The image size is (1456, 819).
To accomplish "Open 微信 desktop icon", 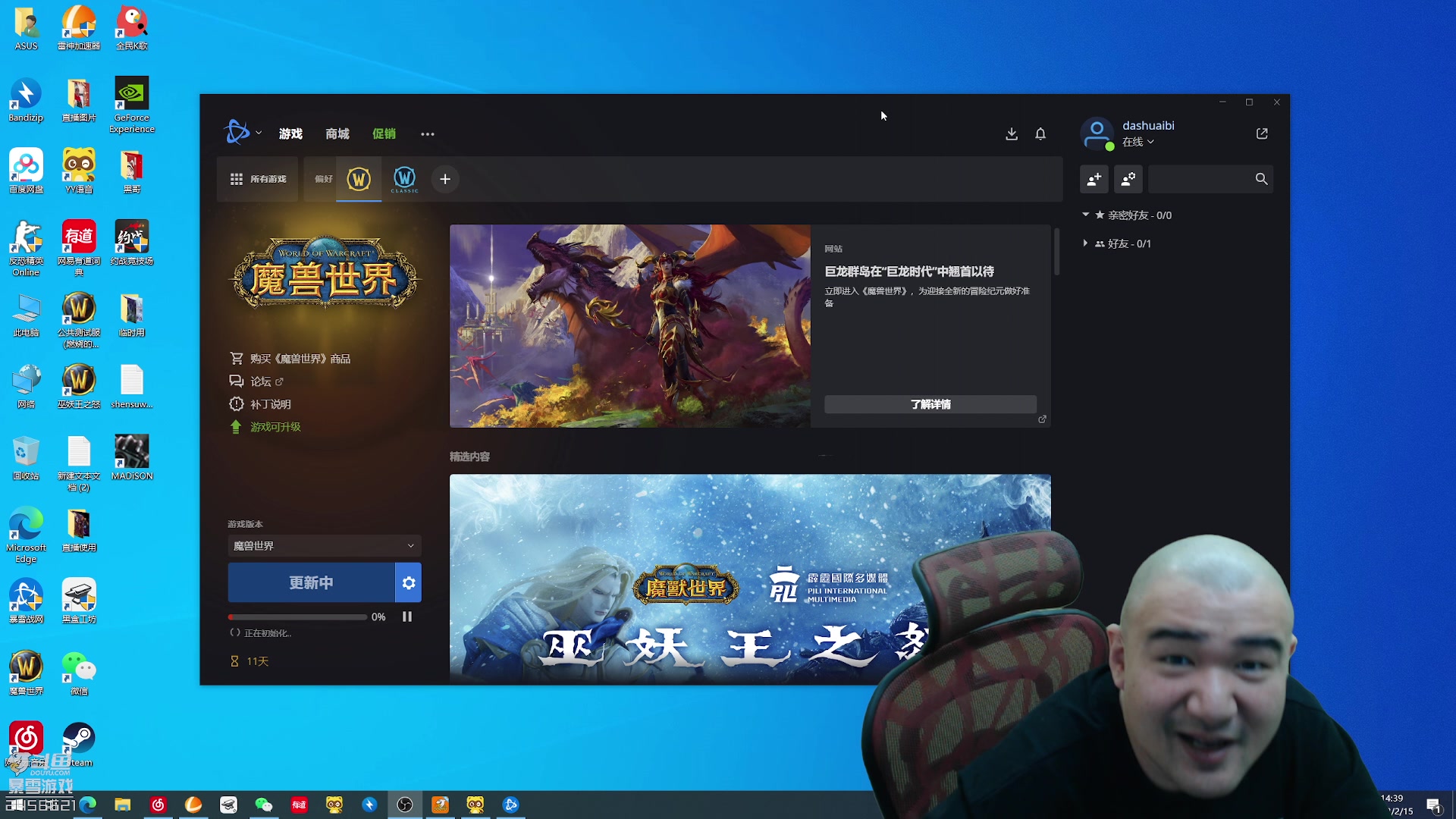I will coord(79,673).
